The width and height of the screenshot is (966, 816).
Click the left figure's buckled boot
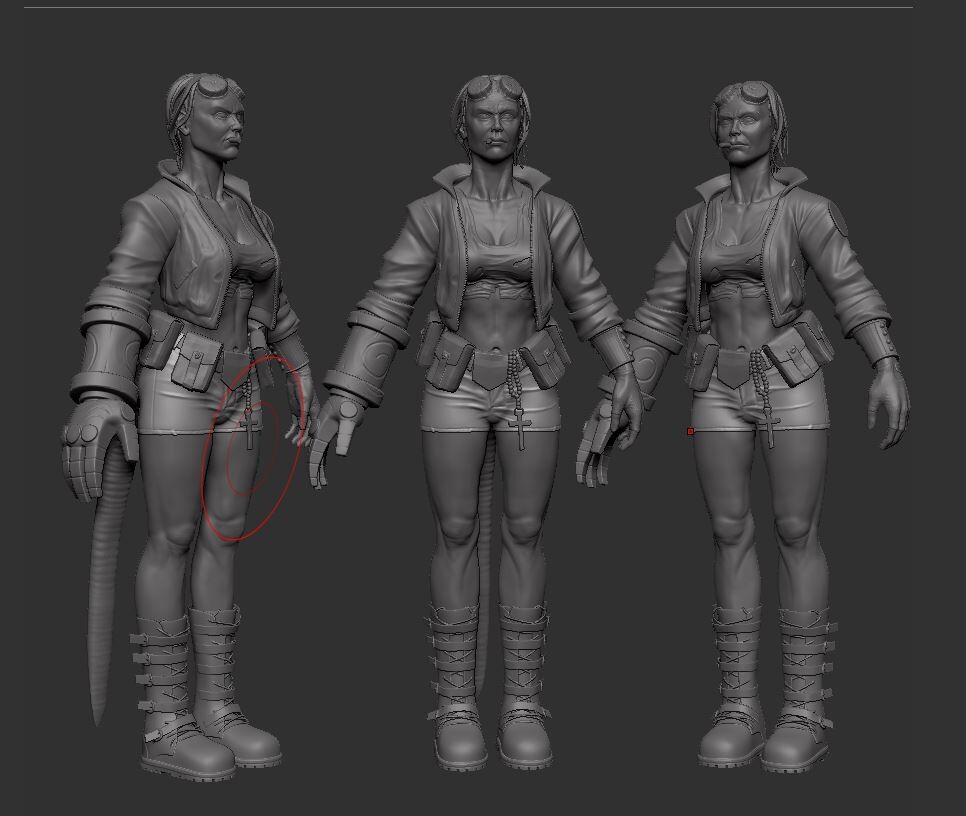pyautogui.click(x=180, y=680)
